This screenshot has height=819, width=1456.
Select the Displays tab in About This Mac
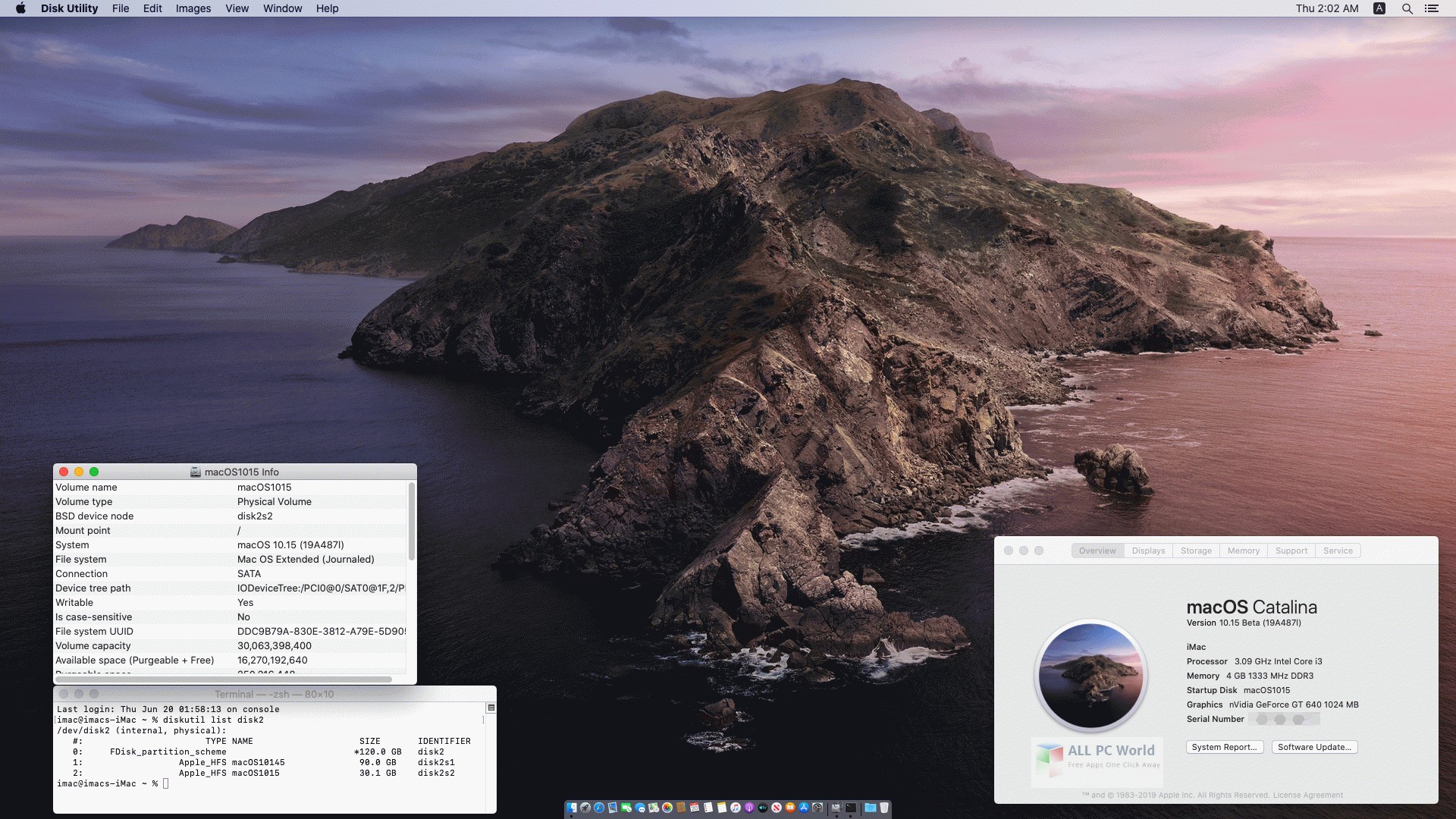point(1148,550)
